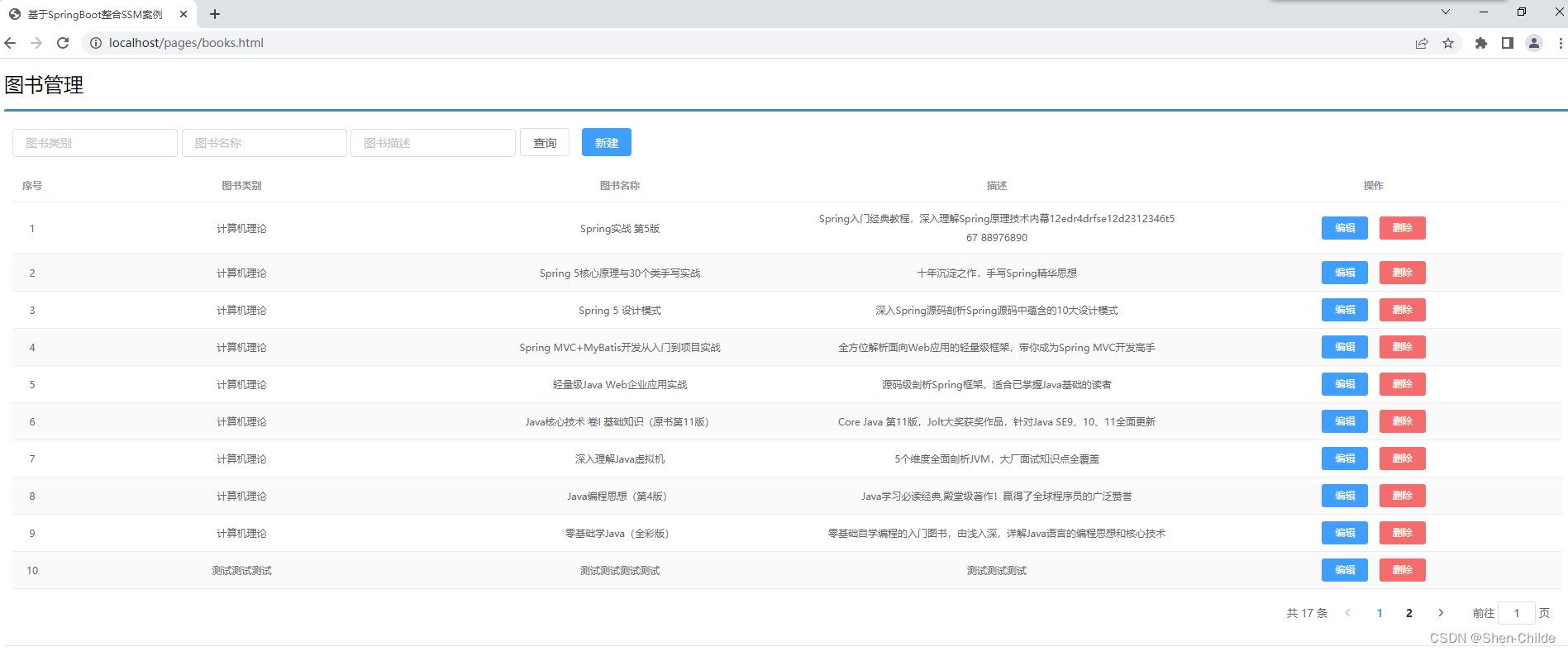Click the browser forward arrow

click(x=36, y=43)
